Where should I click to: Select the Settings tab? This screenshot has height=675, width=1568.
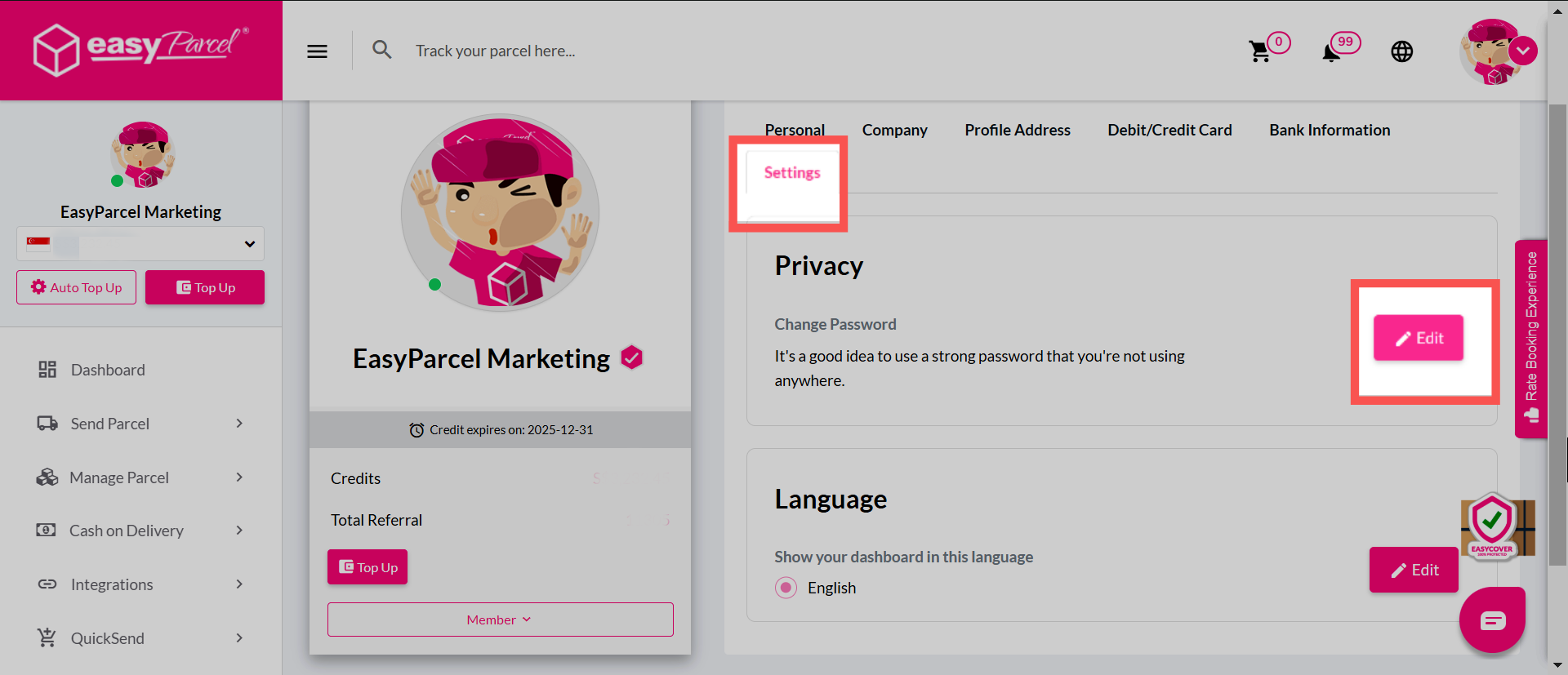pyautogui.click(x=792, y=173)
